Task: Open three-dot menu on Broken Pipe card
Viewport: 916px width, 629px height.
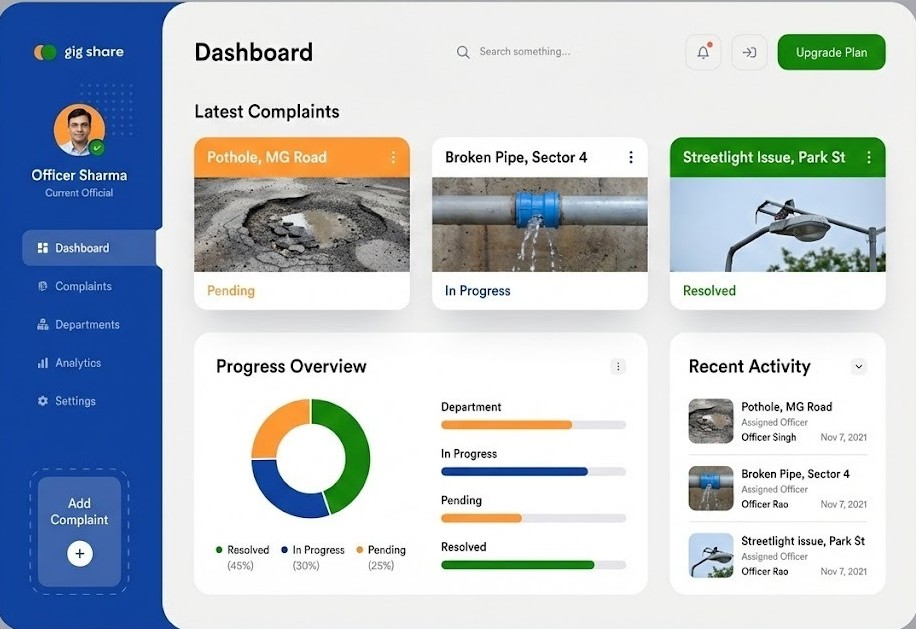Action: (630, 157)
